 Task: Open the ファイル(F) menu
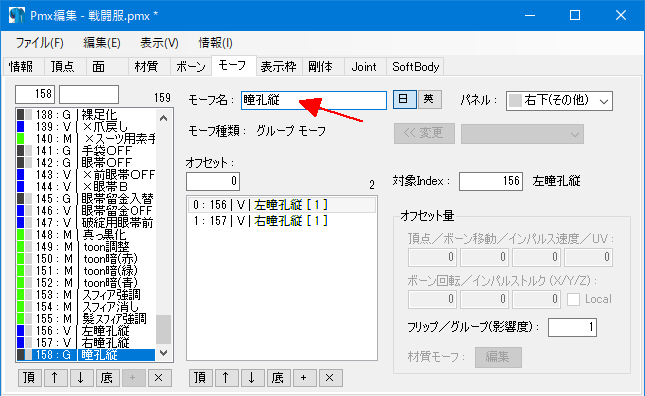(39, 43)
